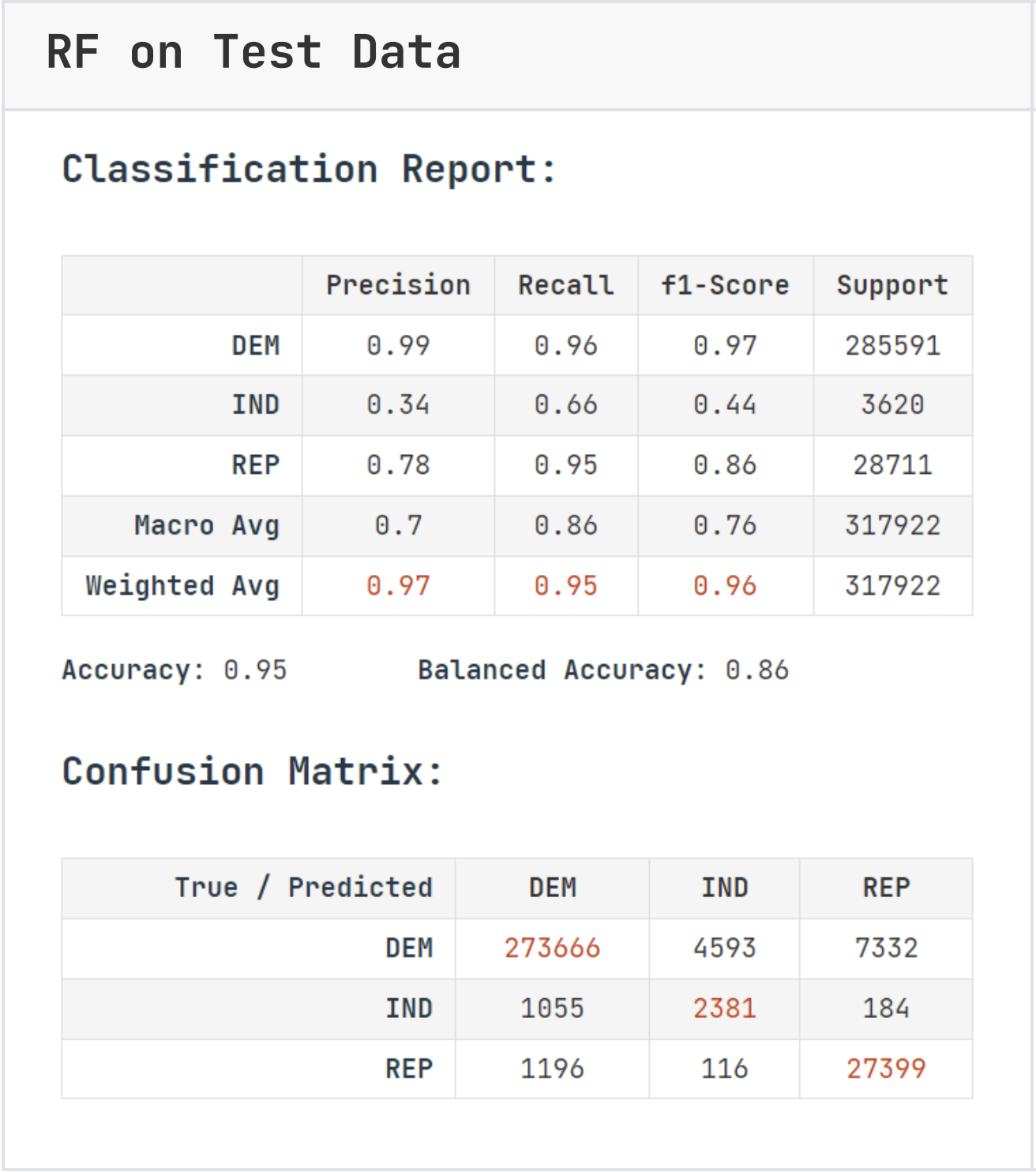Screen dimensions: 1036x1172
Task: Click the f1-Score column header
Action: [x=725, y=285]
